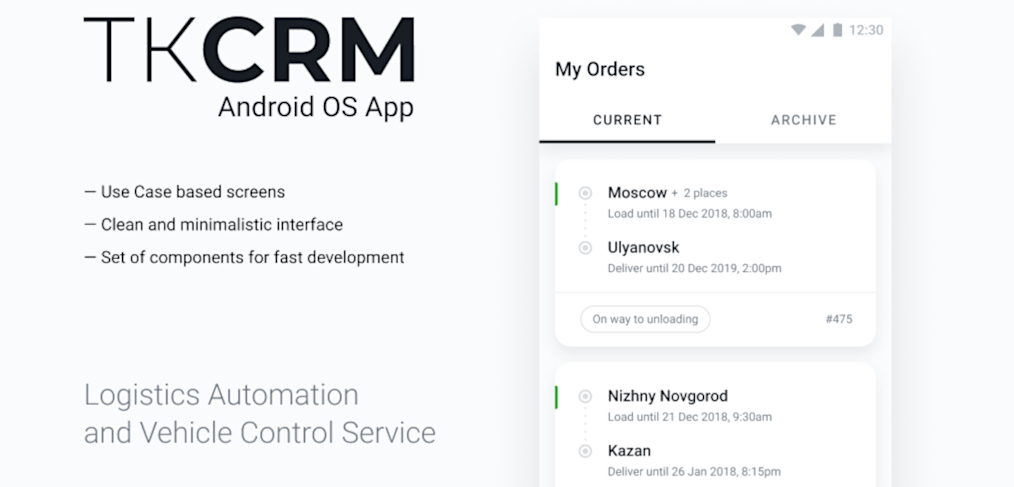The height and width of the screenshot is (487, 1014).
Task: Click the Kazan location point icon
Action: 585,451
